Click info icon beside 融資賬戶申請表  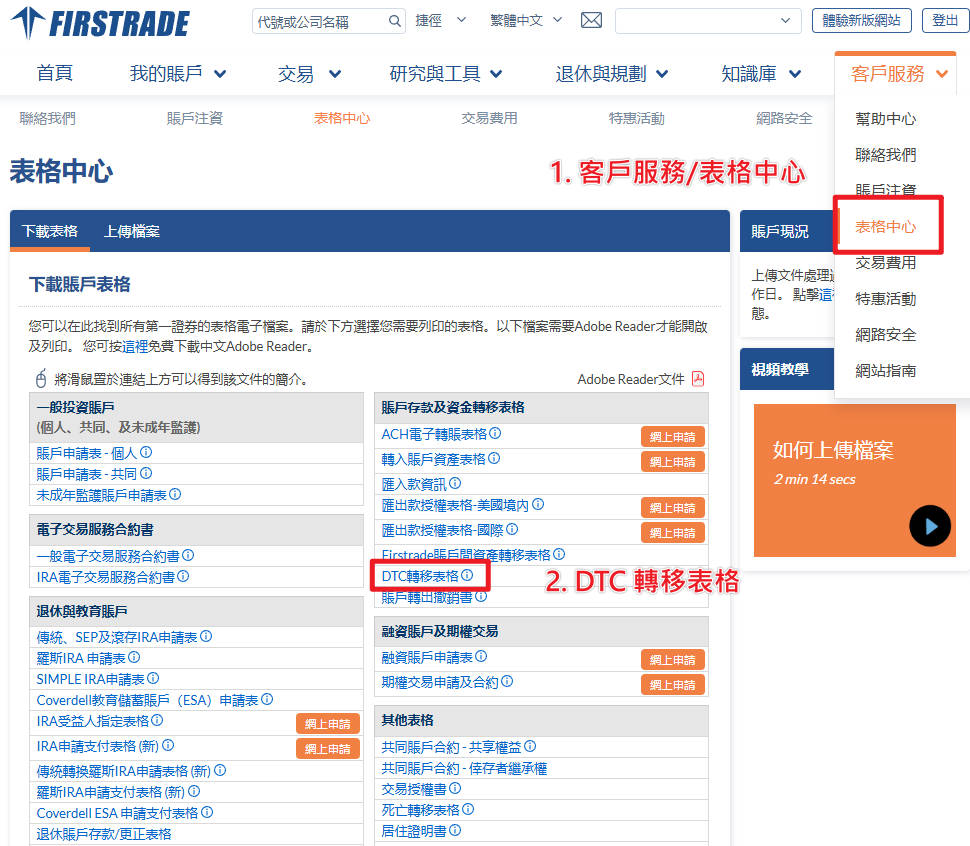click(x=481, y=657)
